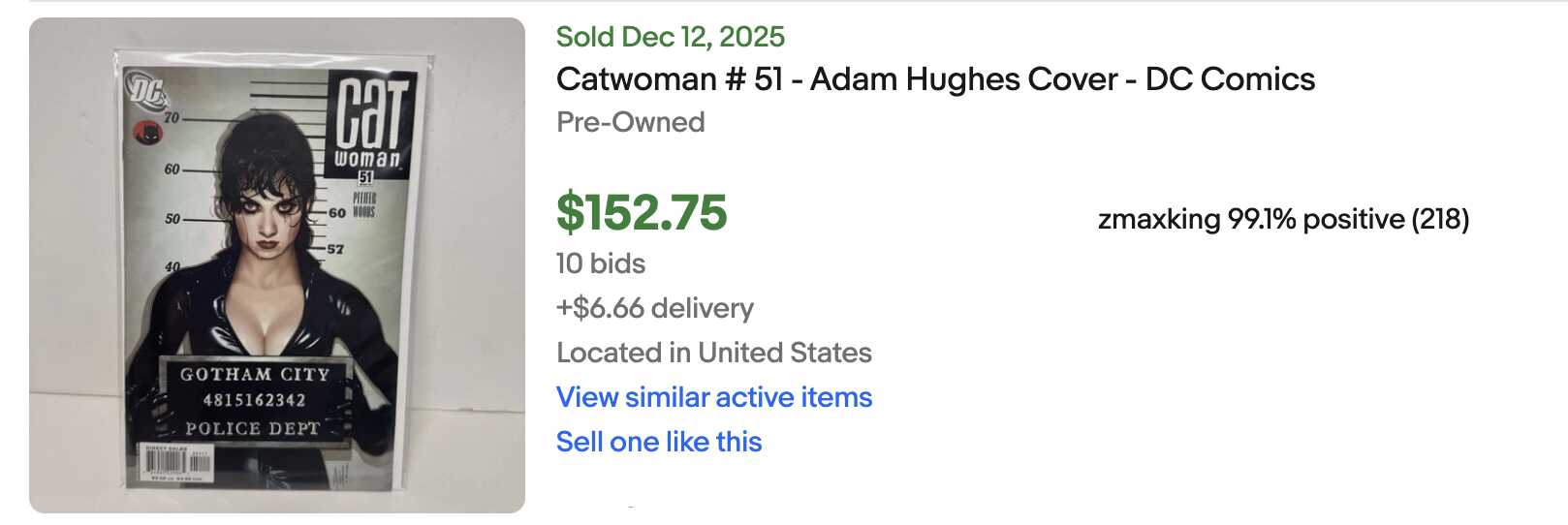Open the Catwoman # 51 listing title
Viewport: 1568px width, 525px height.
coord(934,79)
